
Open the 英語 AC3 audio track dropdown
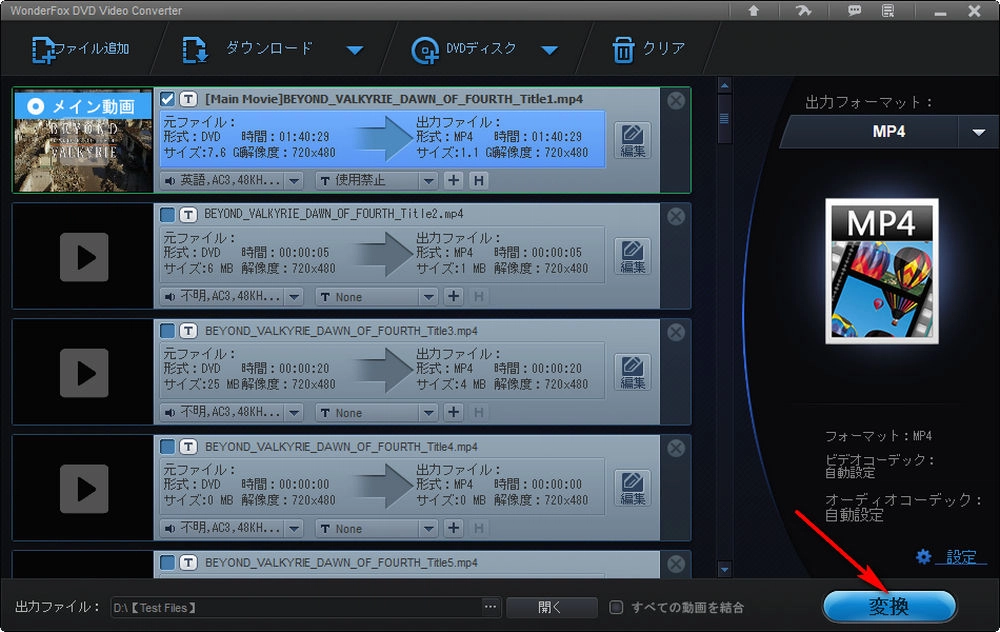(232, 181)
